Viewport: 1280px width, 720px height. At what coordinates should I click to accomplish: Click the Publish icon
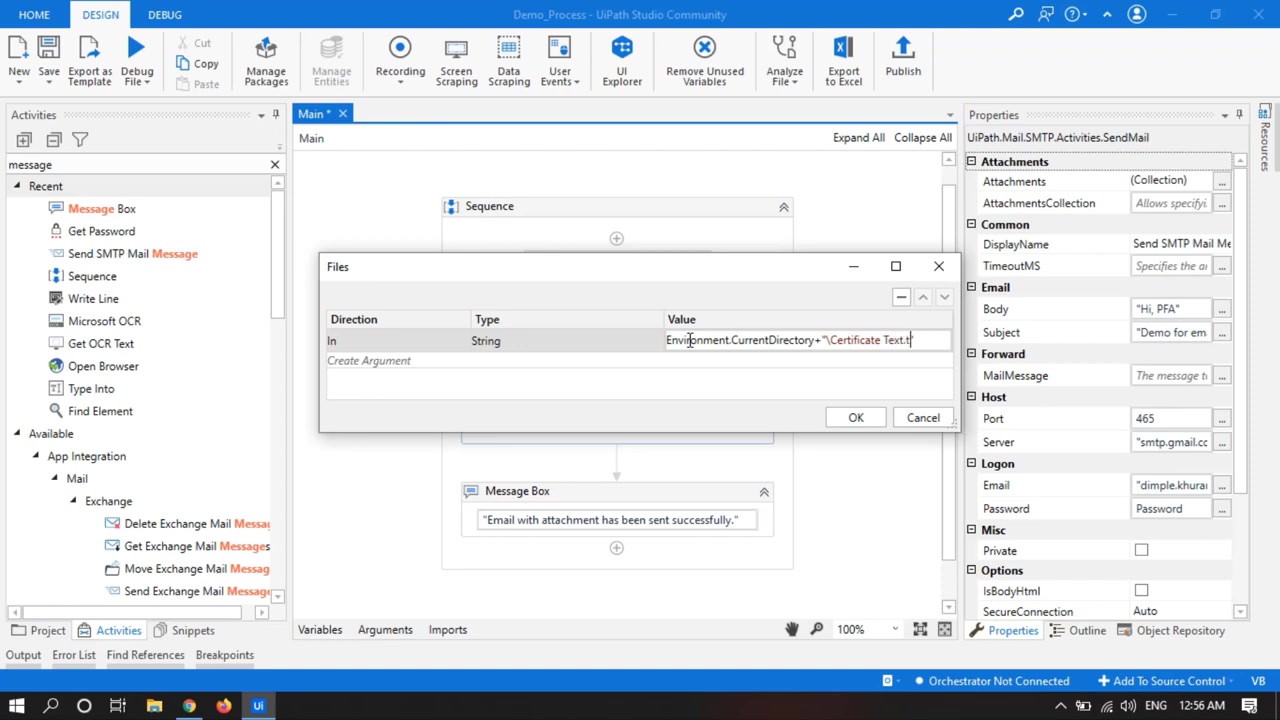903,57
